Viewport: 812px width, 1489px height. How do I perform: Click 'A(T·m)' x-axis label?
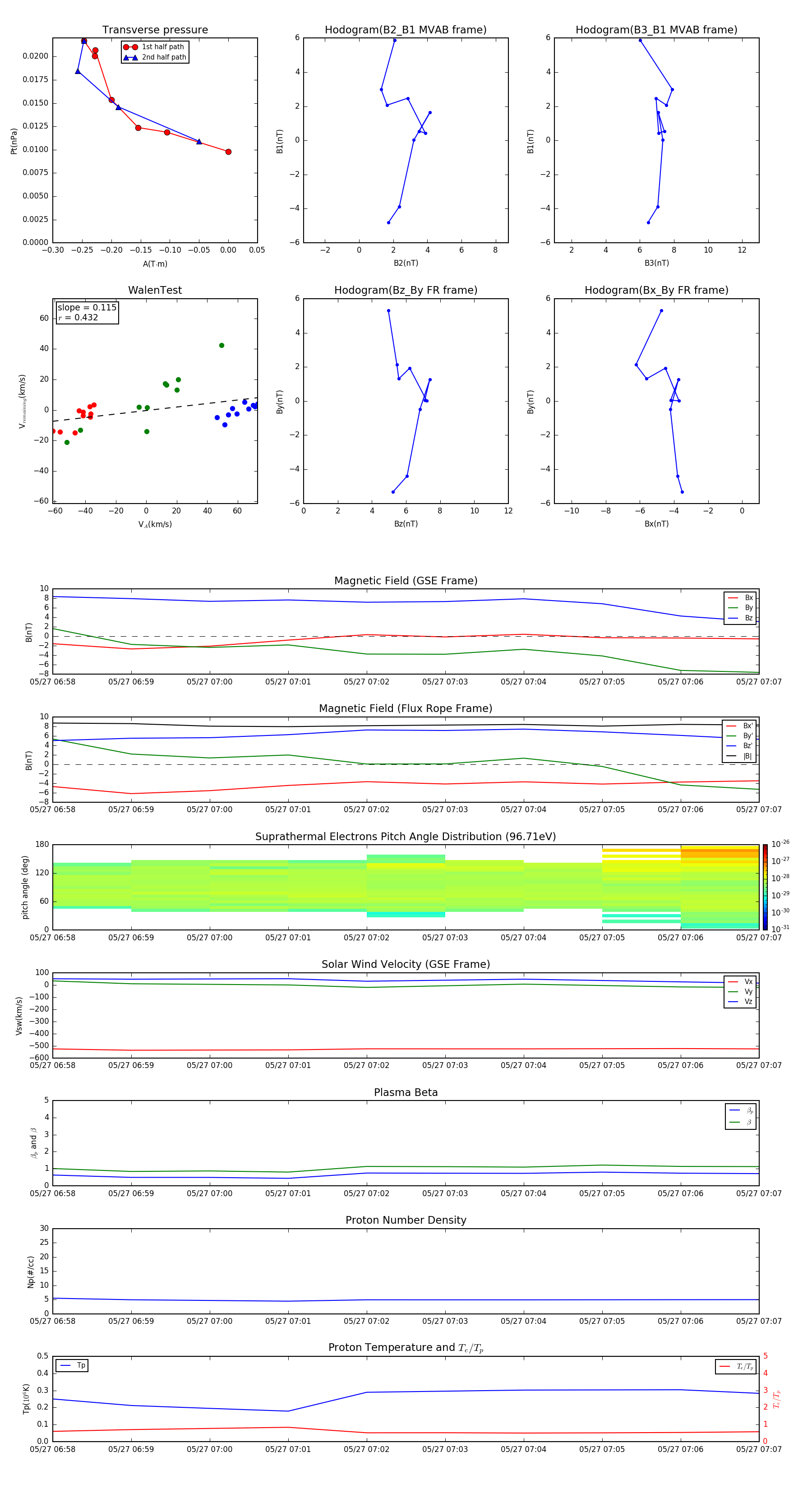155,264
